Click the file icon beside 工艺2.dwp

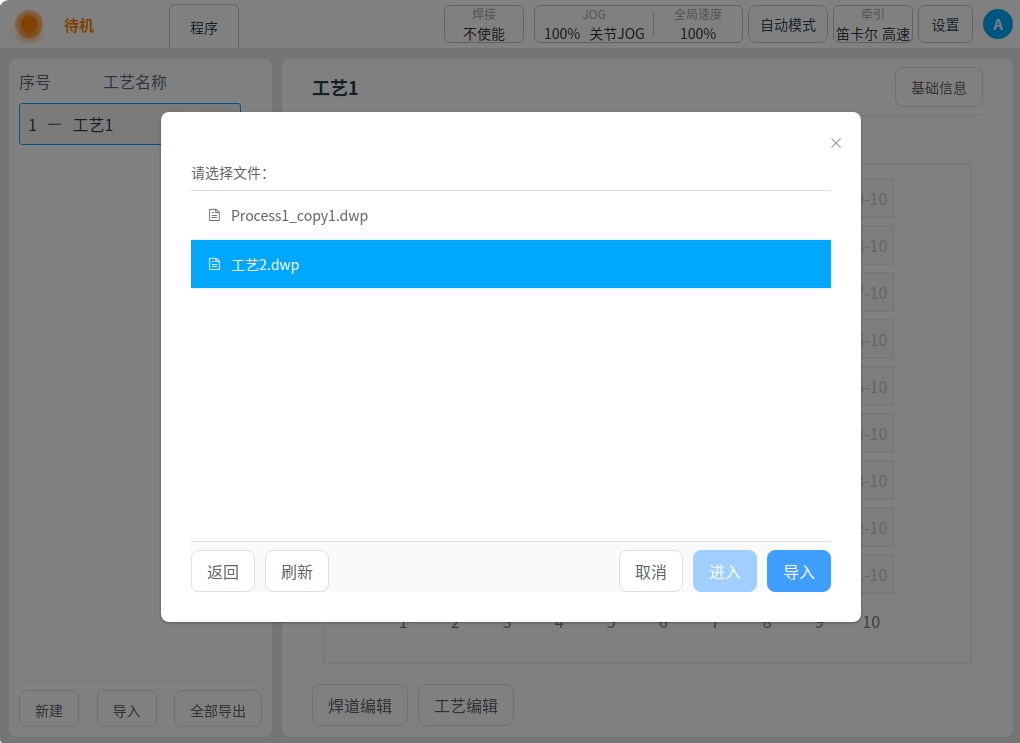(213, 265)
